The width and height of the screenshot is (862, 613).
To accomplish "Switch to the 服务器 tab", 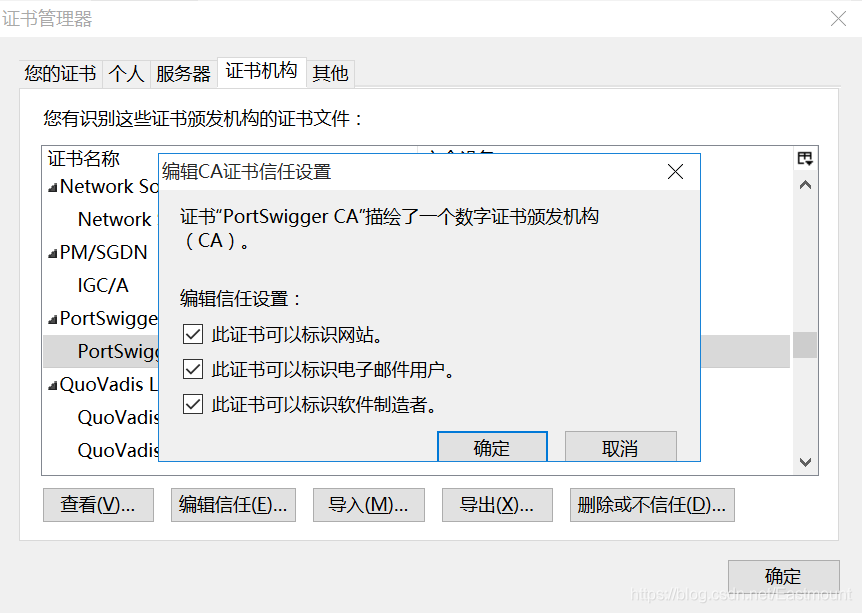I will [184, 74].
